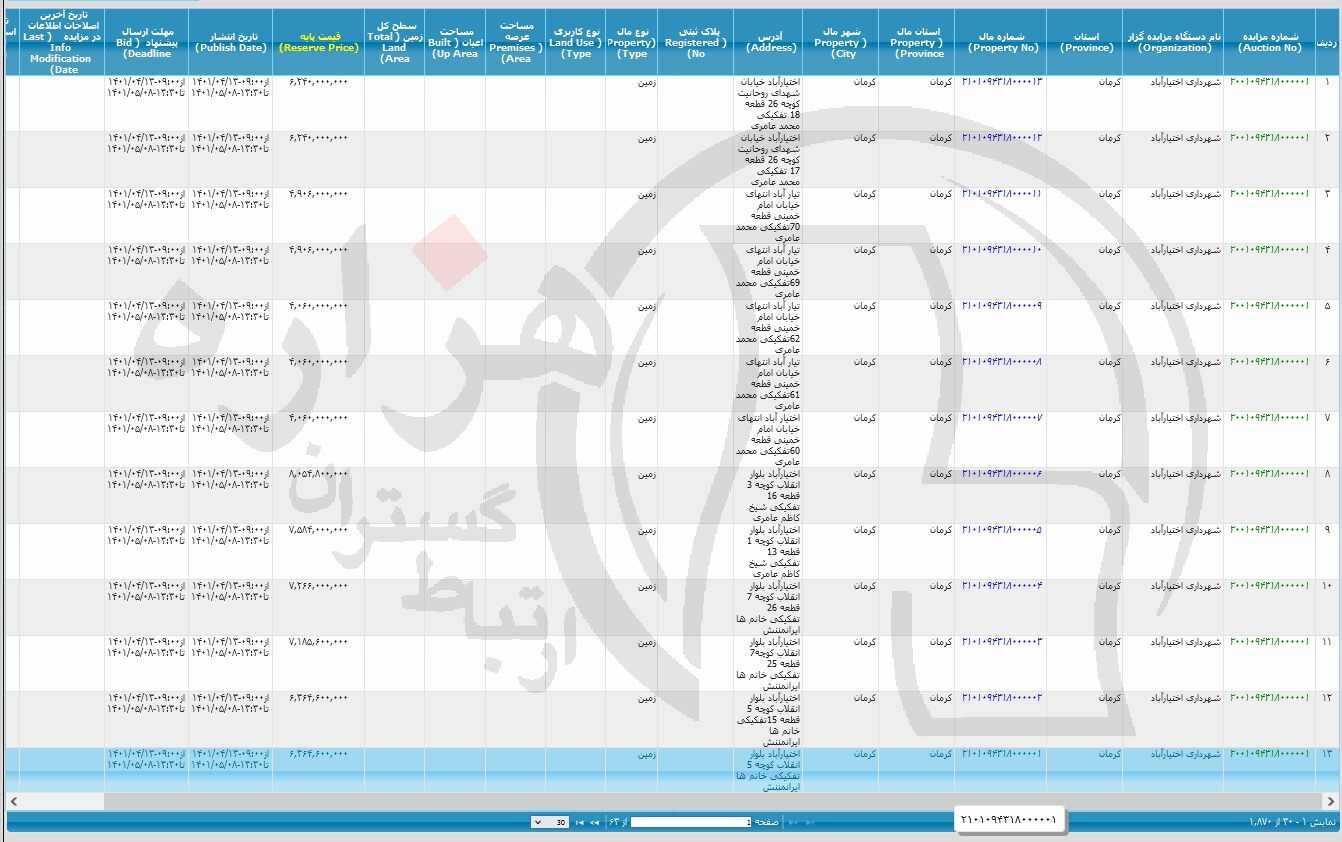
Task: Open property number link in row 5
Action: [1001, 305]
